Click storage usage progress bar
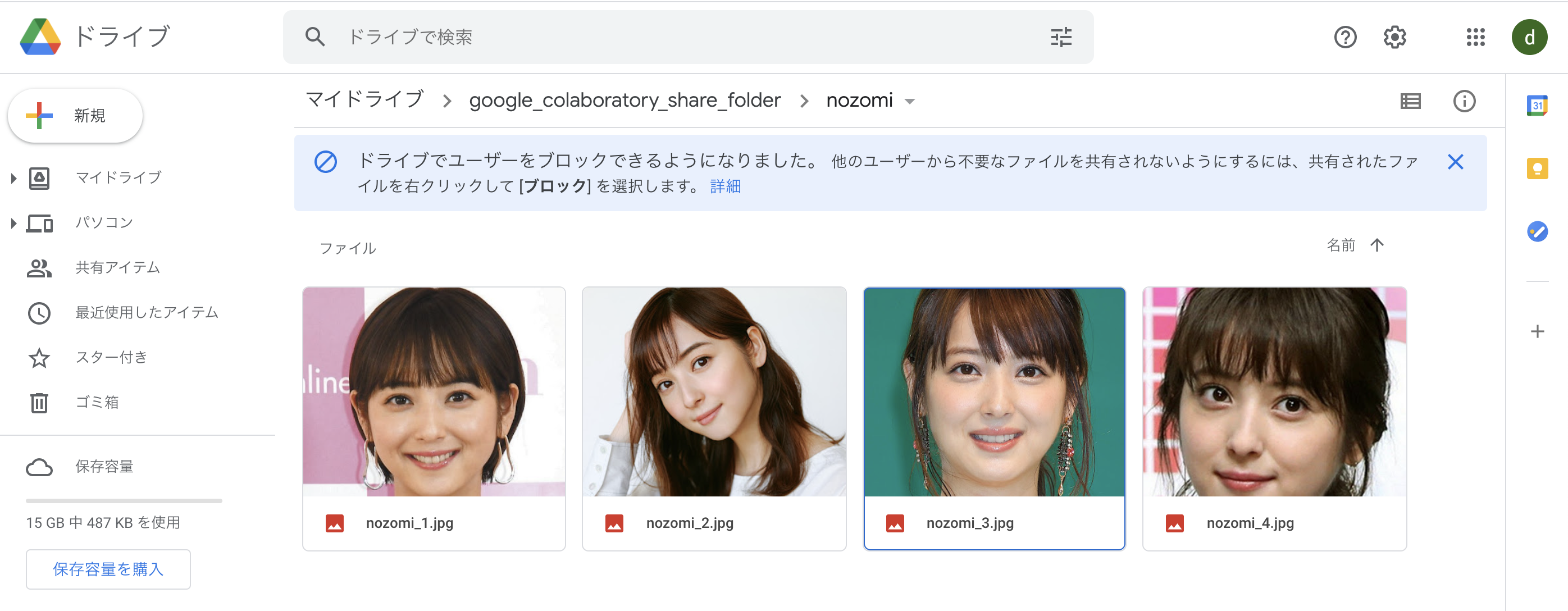This screenshot has width=1568, height=611. (124, 501)
